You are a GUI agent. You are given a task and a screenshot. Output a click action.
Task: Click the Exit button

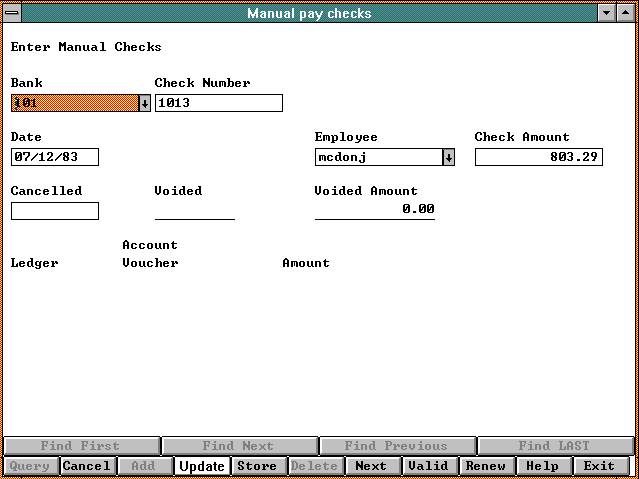pyautogui.click(x=600, y=466)
